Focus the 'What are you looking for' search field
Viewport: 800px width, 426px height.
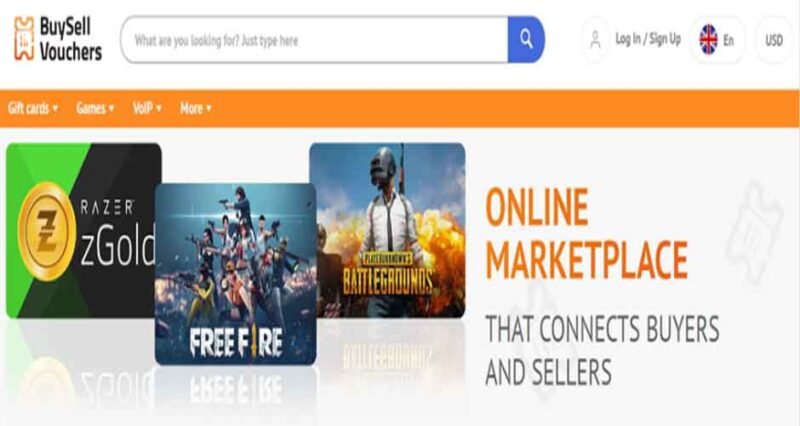click(315, 40)
